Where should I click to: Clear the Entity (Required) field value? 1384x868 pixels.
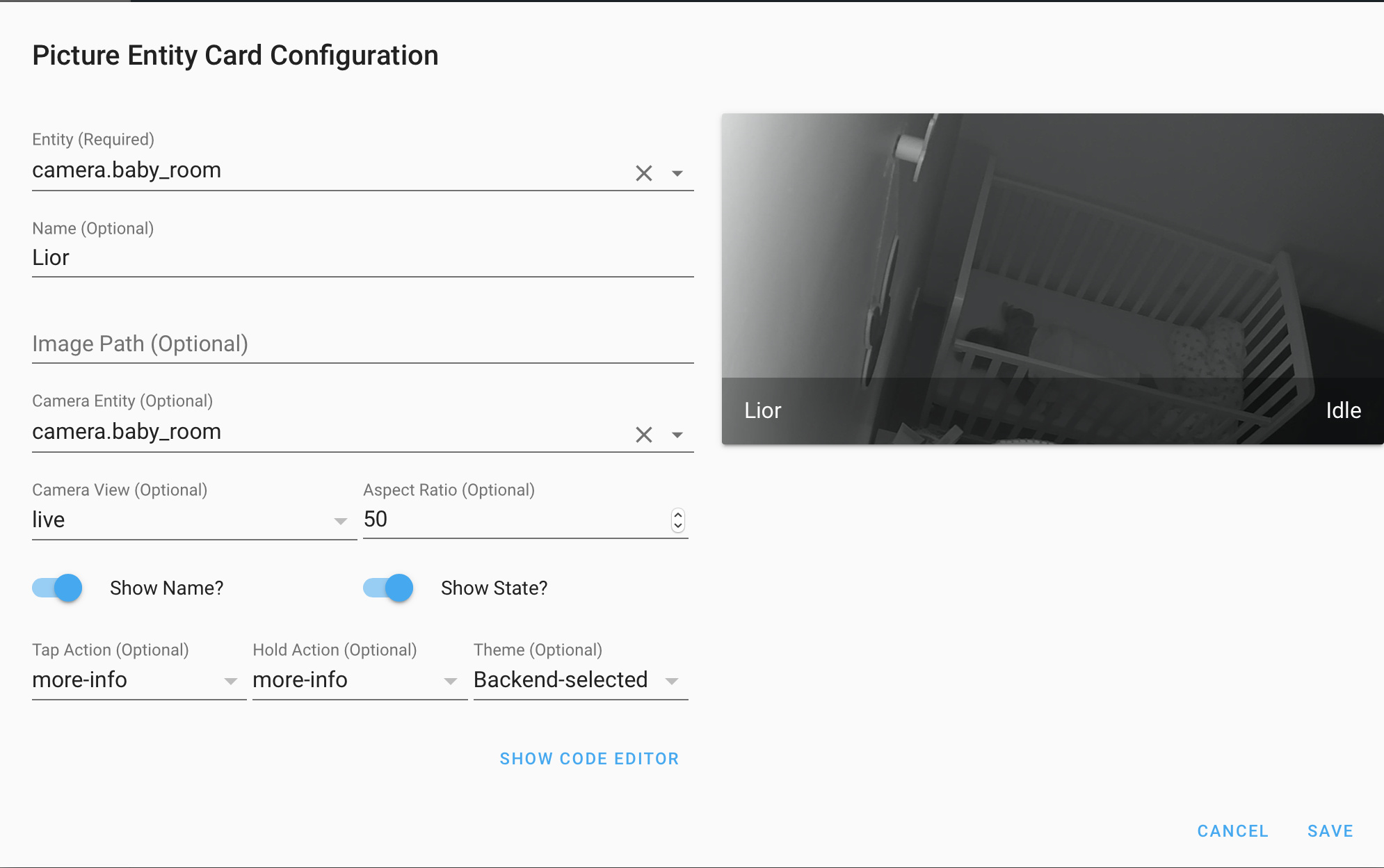(643, 173)
